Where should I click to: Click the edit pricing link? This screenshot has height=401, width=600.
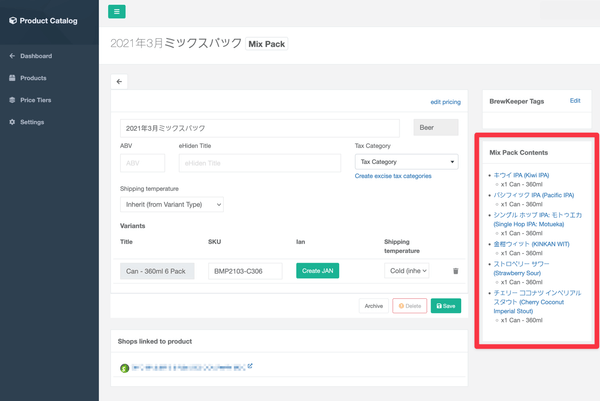point(445,102)
